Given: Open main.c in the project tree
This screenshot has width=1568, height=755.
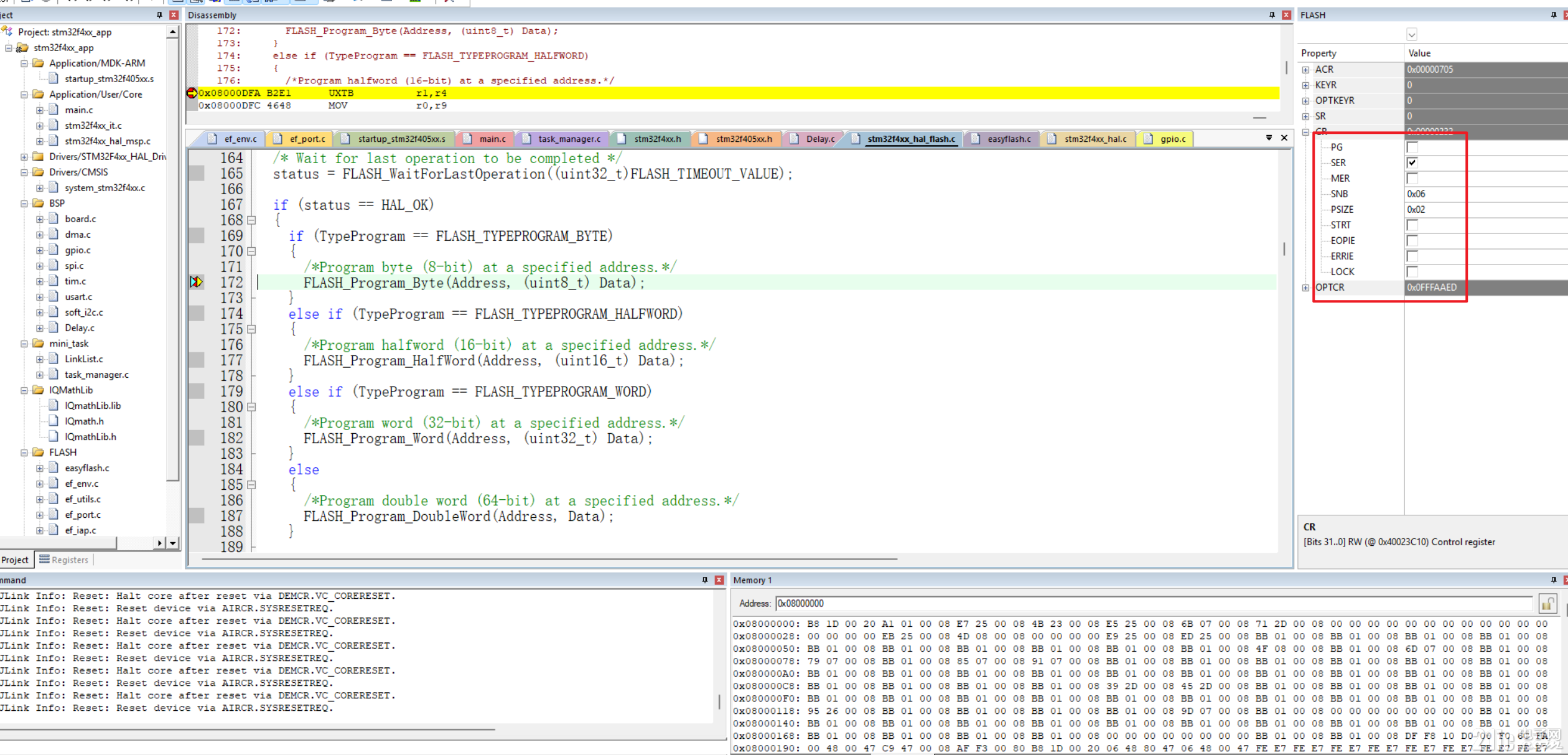Looking at the screenshot, I should 79,110.
